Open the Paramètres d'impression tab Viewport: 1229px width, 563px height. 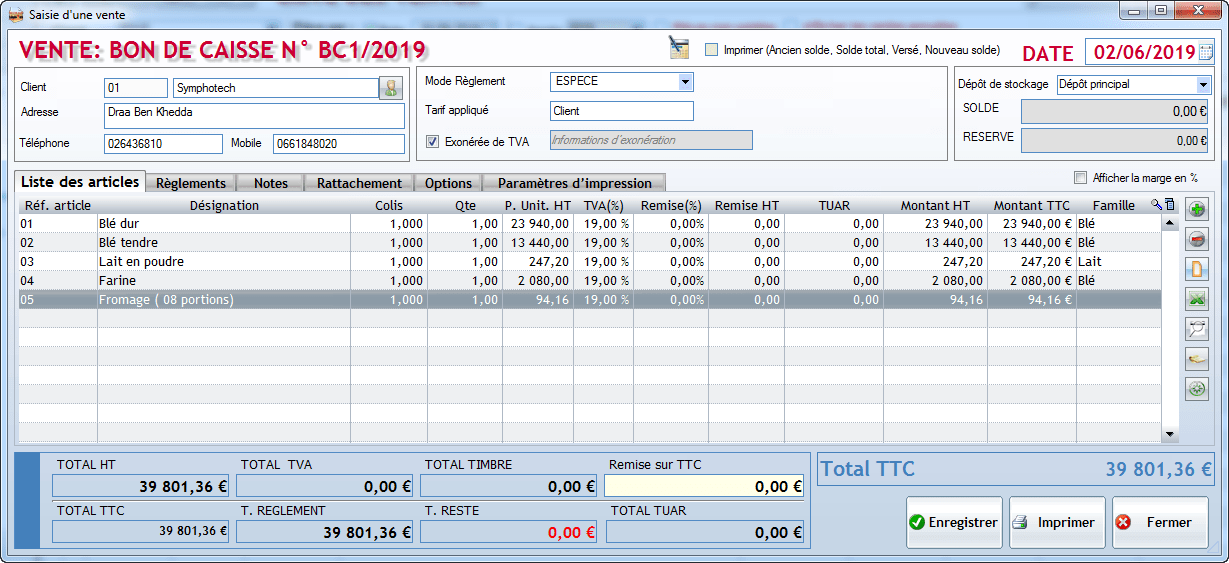[x=574, y=183]
